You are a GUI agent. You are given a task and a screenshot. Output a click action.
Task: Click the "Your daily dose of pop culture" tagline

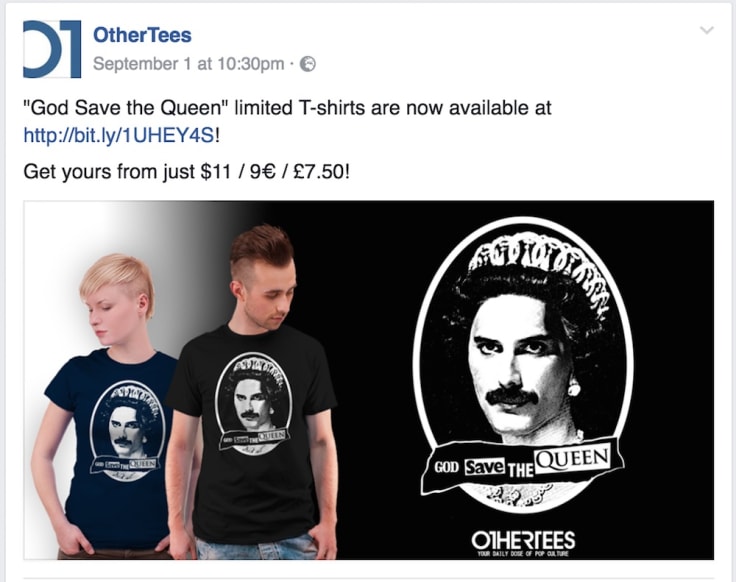tap(522, 554)
